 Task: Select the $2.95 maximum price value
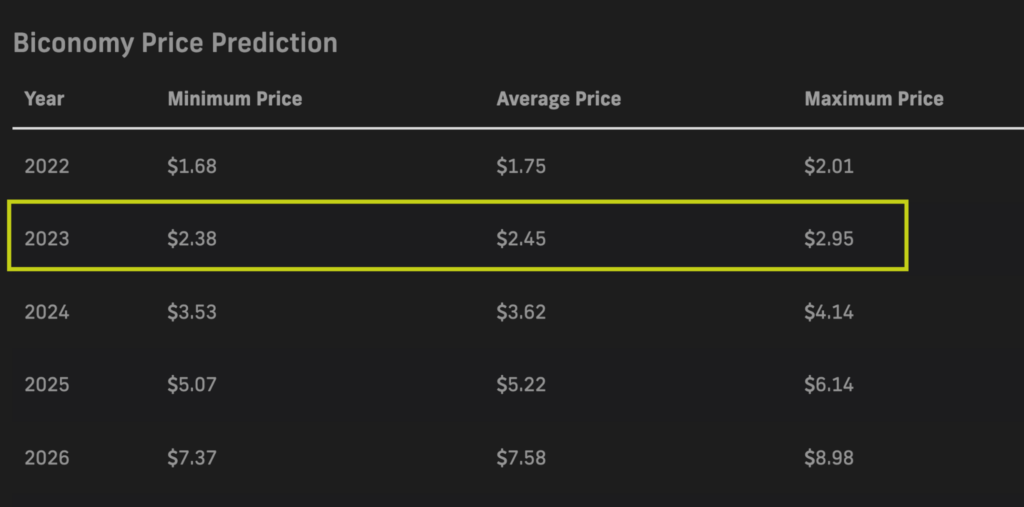coord(829,238)
